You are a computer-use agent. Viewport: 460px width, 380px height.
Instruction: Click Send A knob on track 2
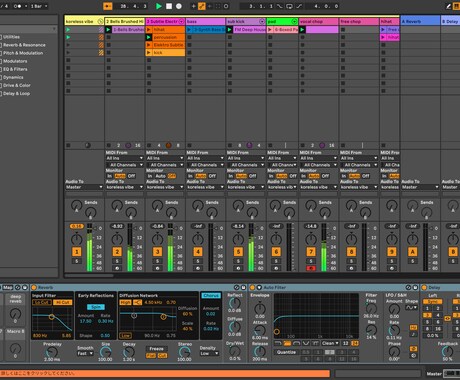[x=117, y=205]
